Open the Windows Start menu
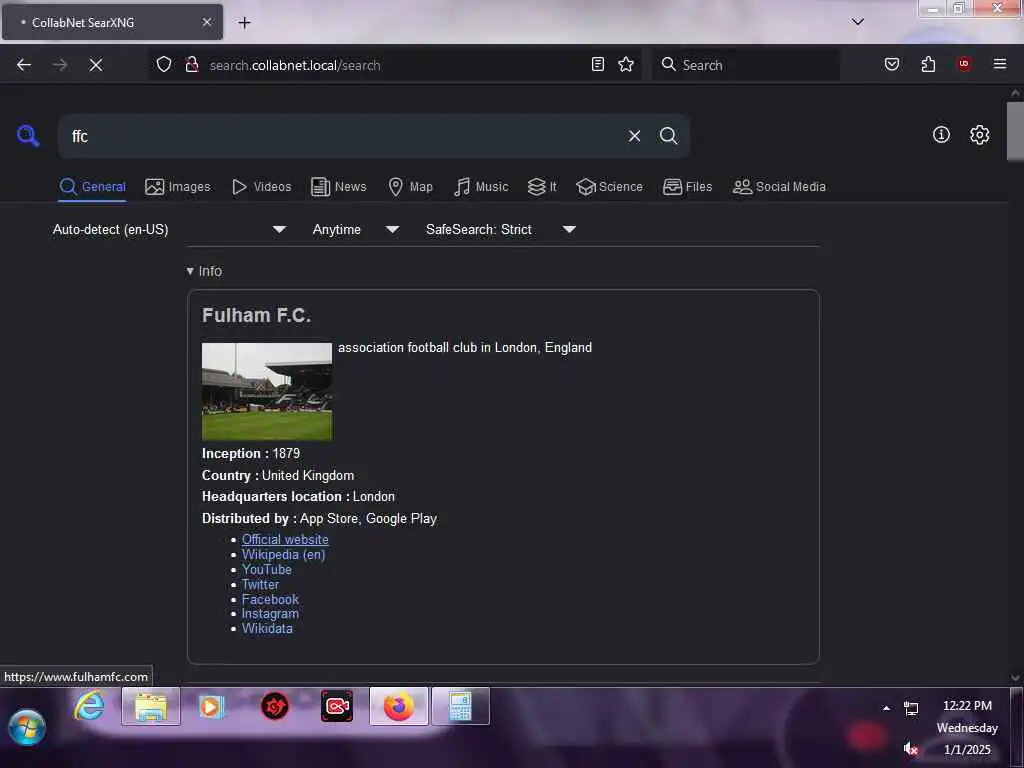The image size is (1024, 768). (x=27, y=728)
